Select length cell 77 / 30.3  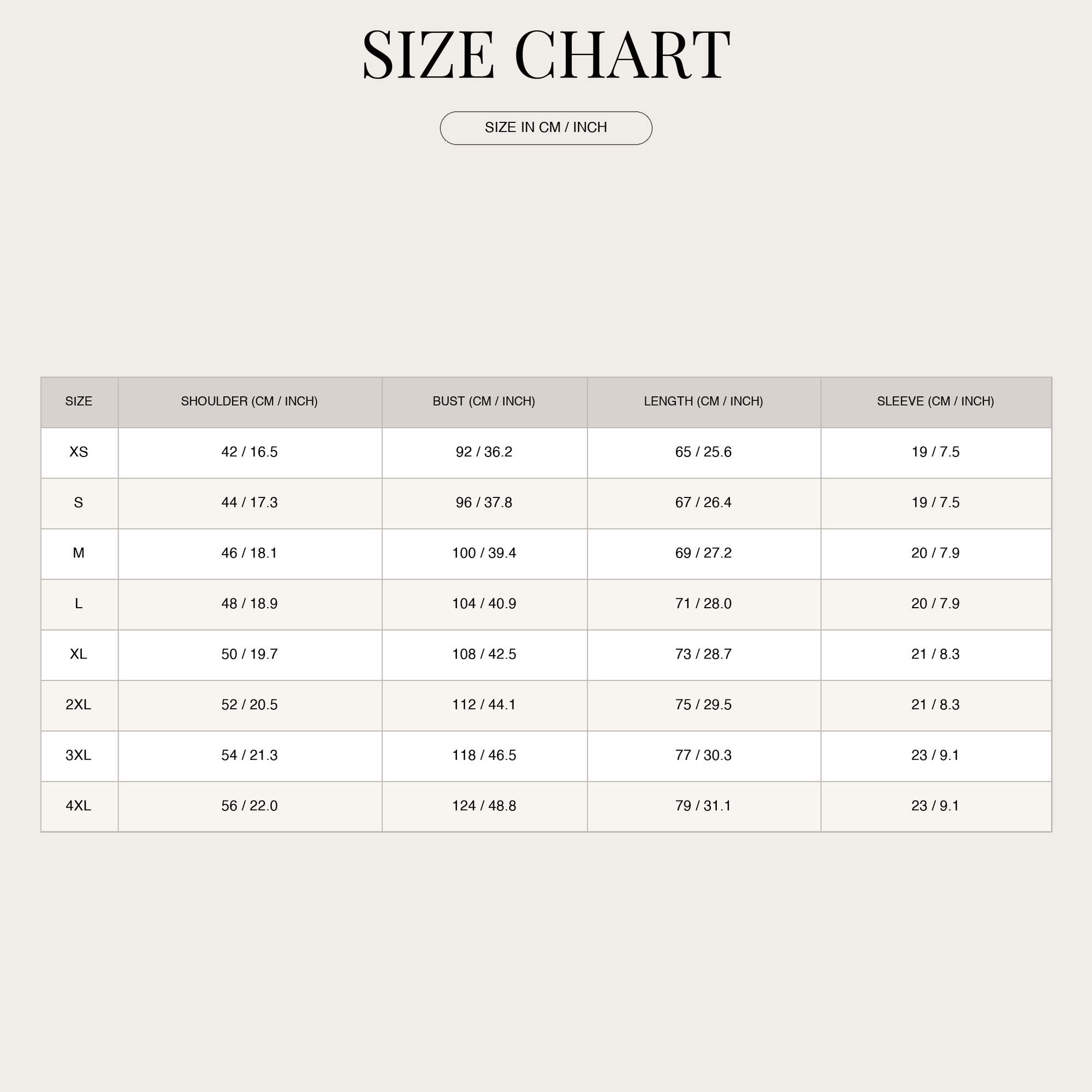[x=704, y=756]
